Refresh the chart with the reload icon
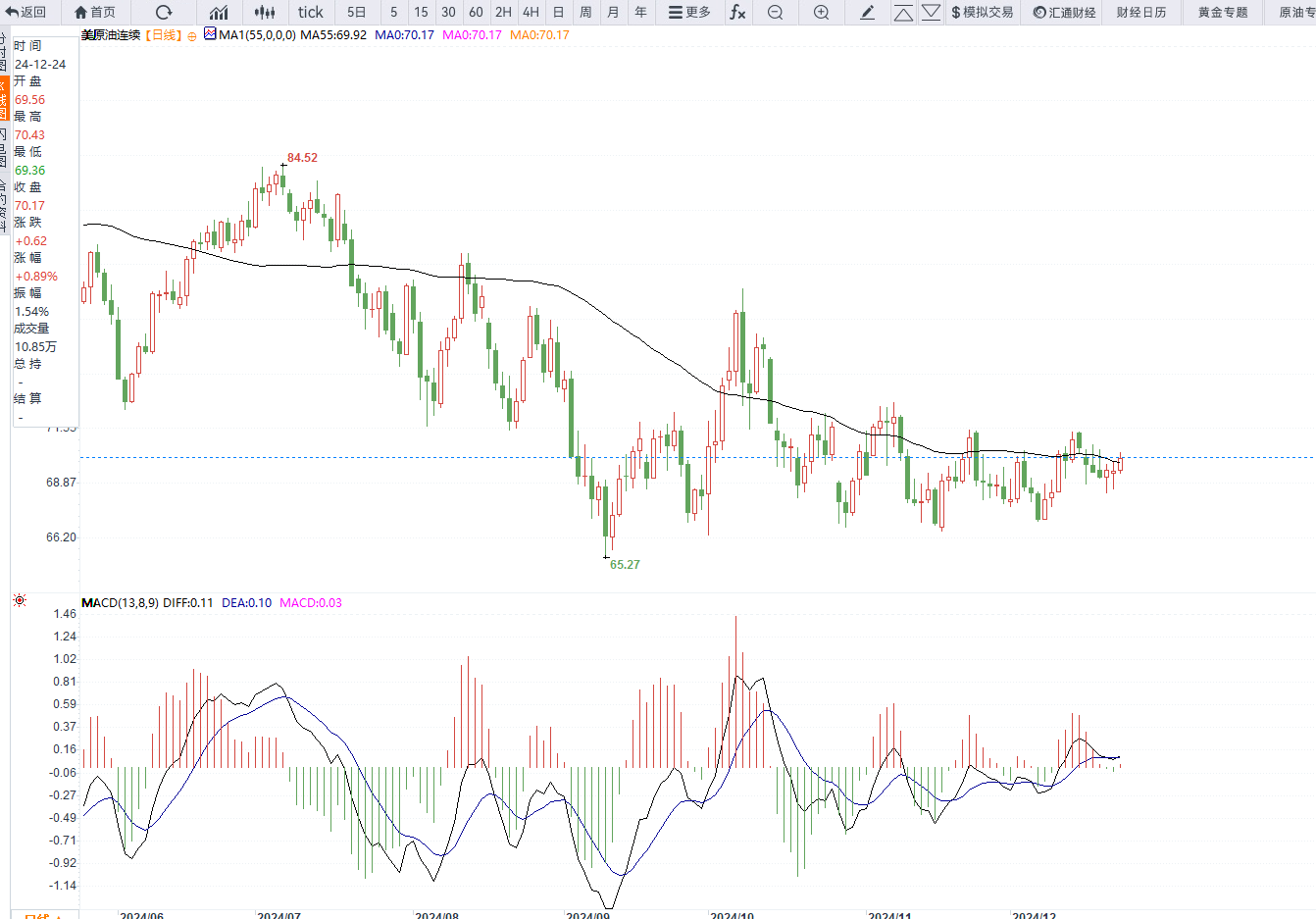 pos(164,12)
